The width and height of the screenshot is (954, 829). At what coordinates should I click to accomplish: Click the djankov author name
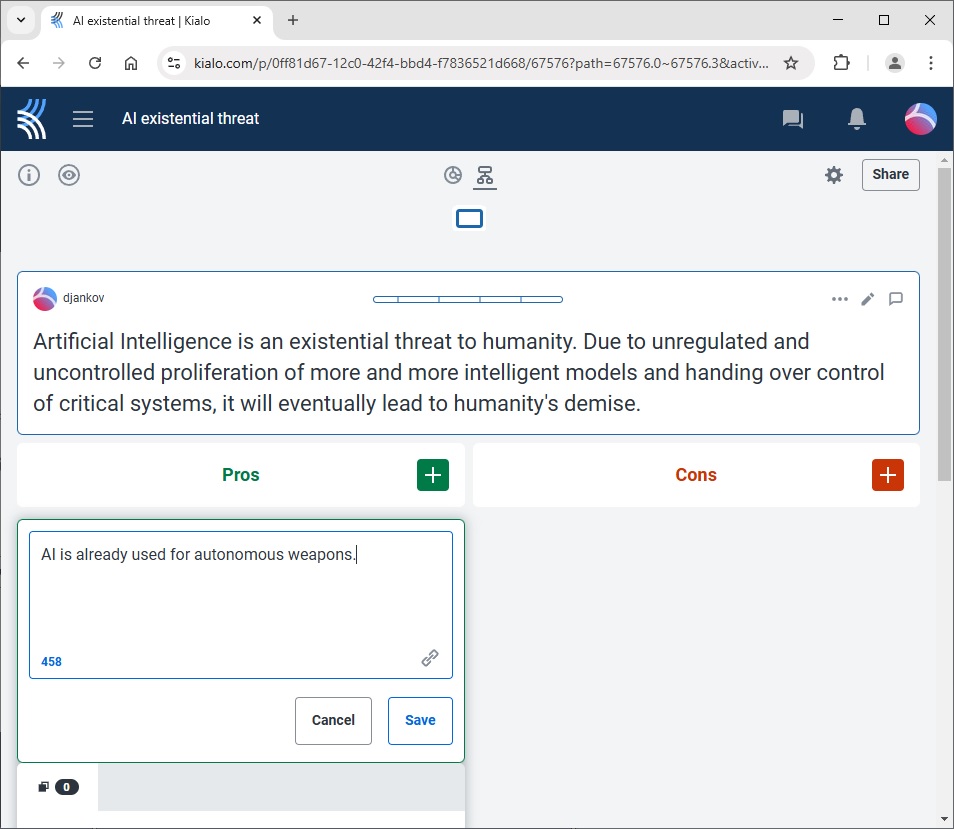(x=83, y=298)
